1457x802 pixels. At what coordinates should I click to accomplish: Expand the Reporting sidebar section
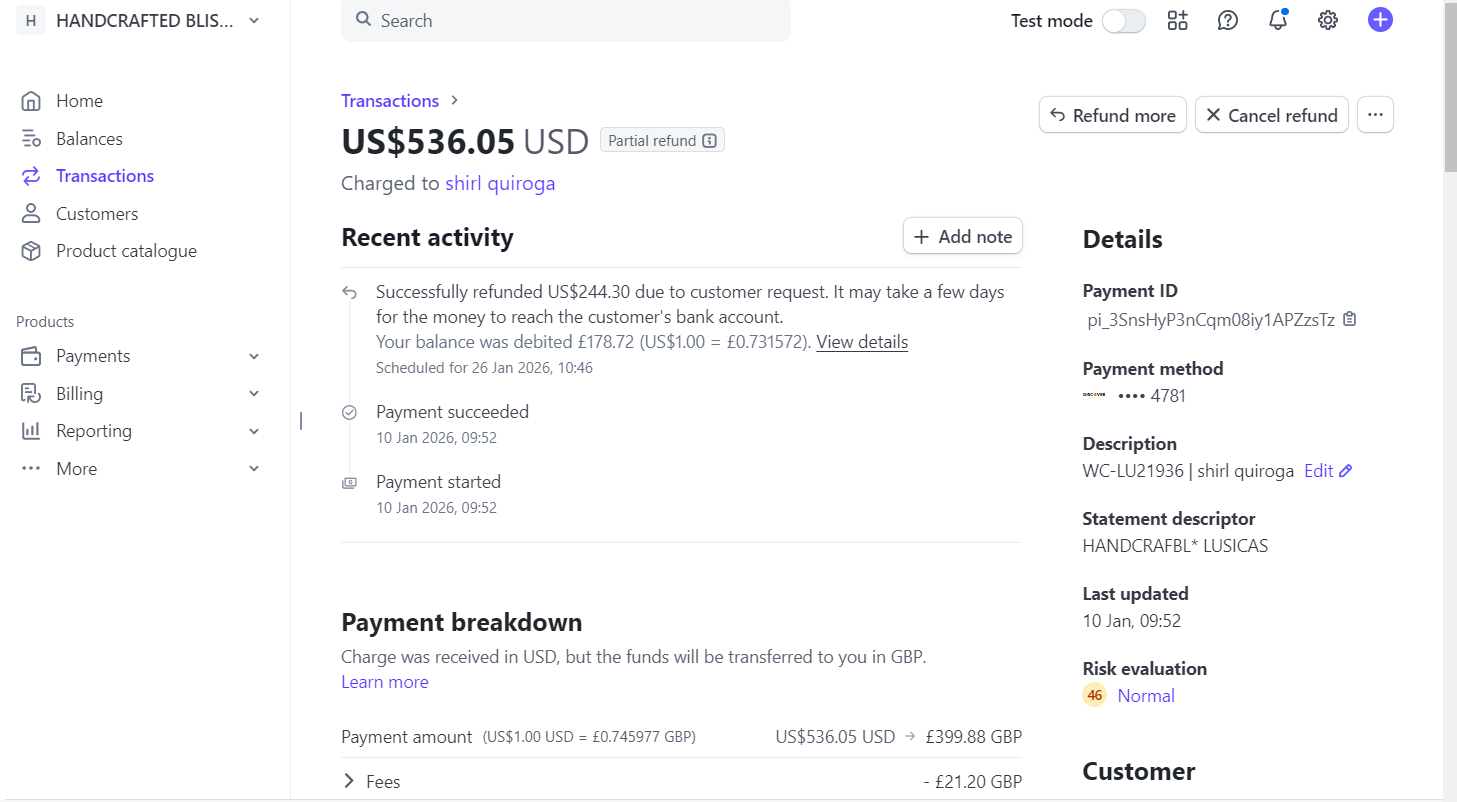pos(140,431)
